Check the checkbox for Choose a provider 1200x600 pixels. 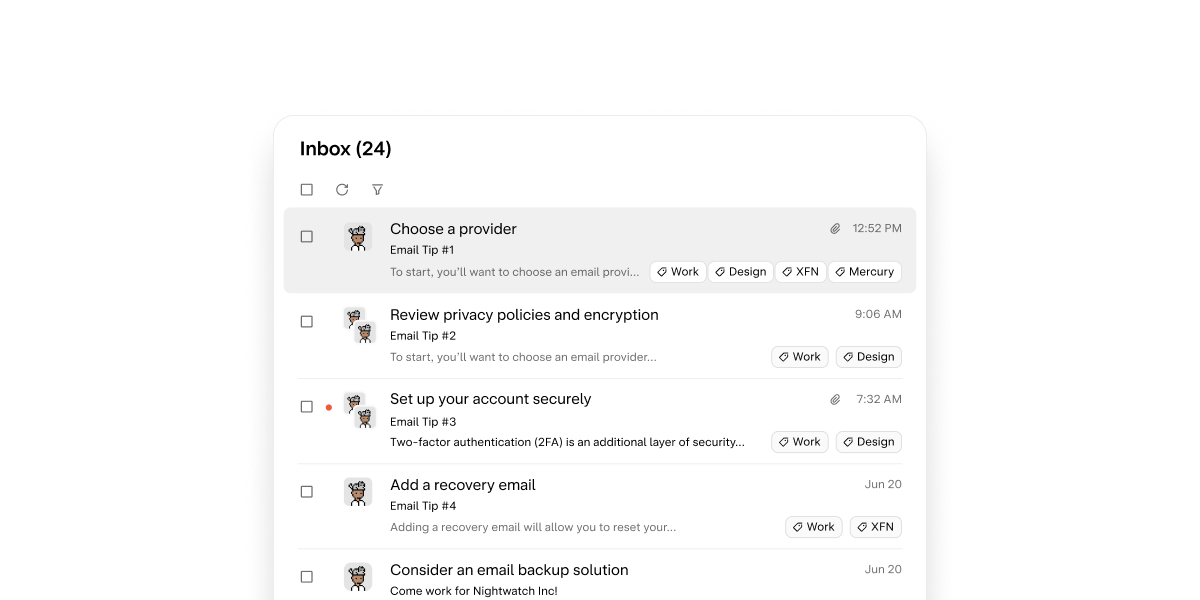307,237
